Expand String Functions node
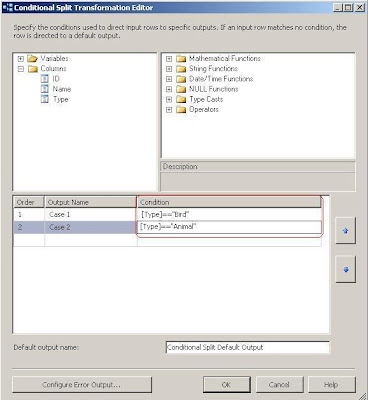Screen dimensions: 368x400 tap(169, 69)
